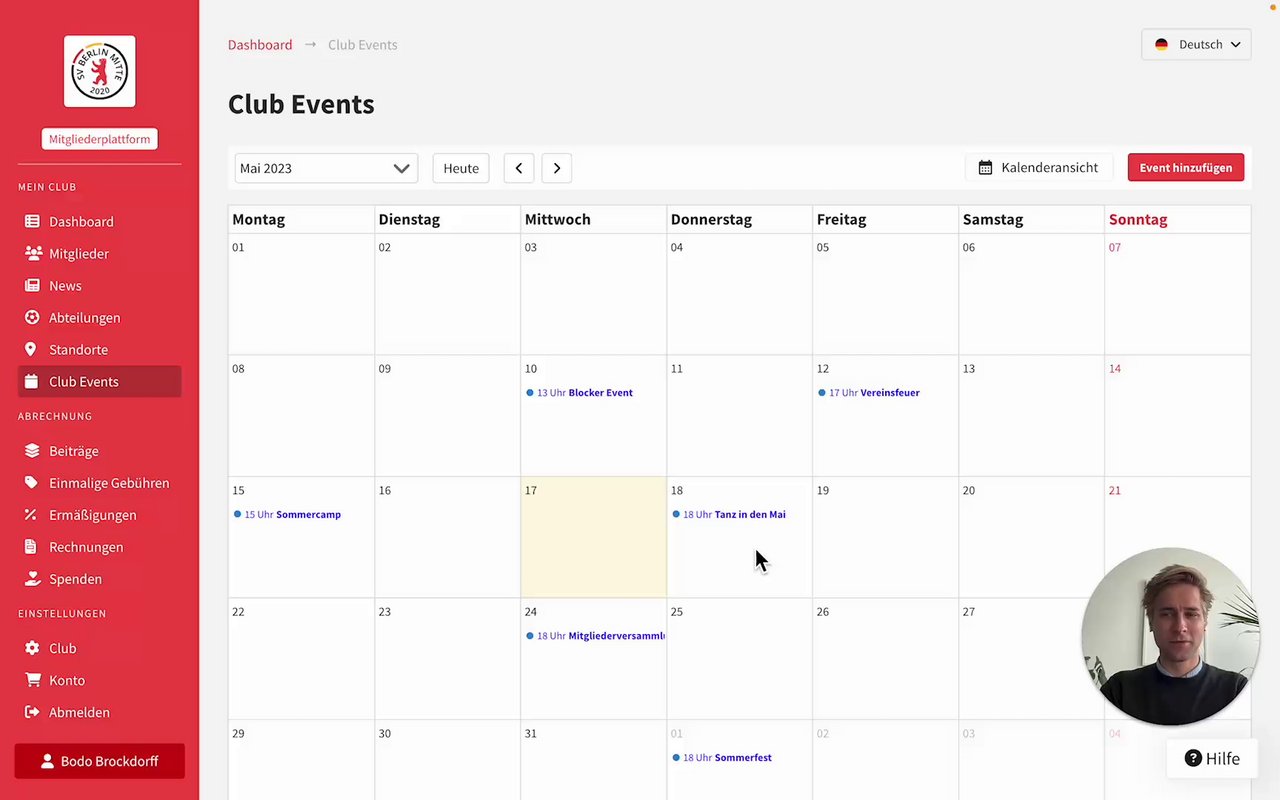Image resolution: width=1280 pixels, height=800 pixels.
Task: Open the News menu item
Action: tap(66, 286)
